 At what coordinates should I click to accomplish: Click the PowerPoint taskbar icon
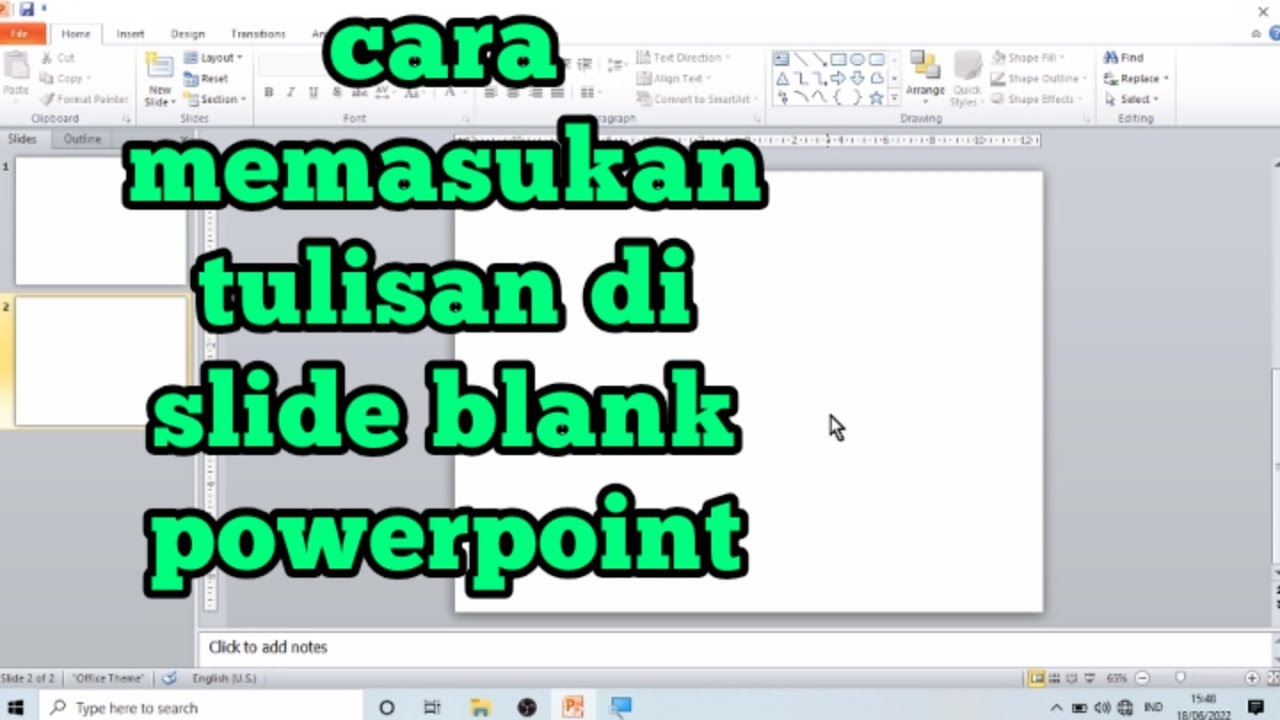(573, 707)
